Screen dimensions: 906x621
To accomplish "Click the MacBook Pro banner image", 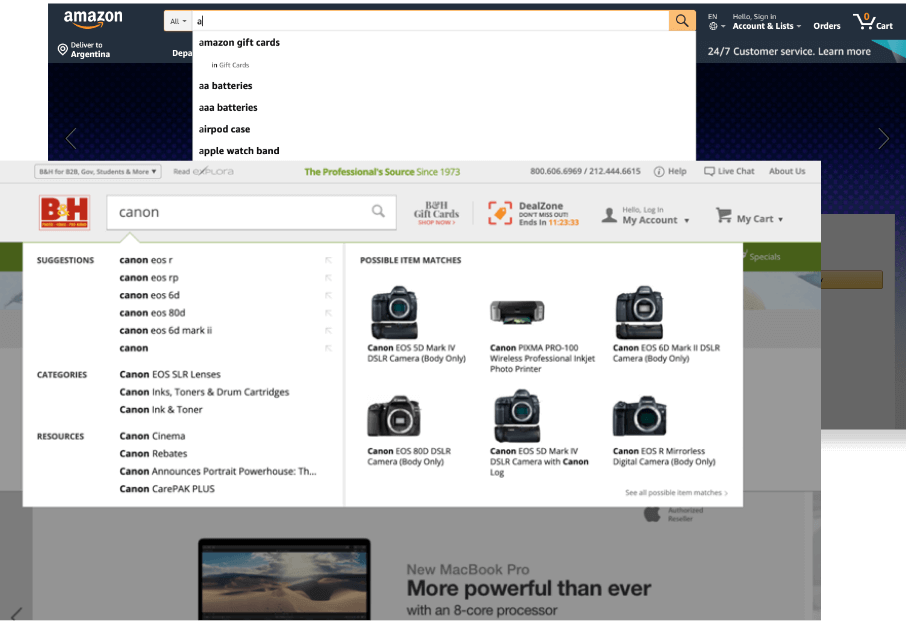I will click(x=284, y=579).
